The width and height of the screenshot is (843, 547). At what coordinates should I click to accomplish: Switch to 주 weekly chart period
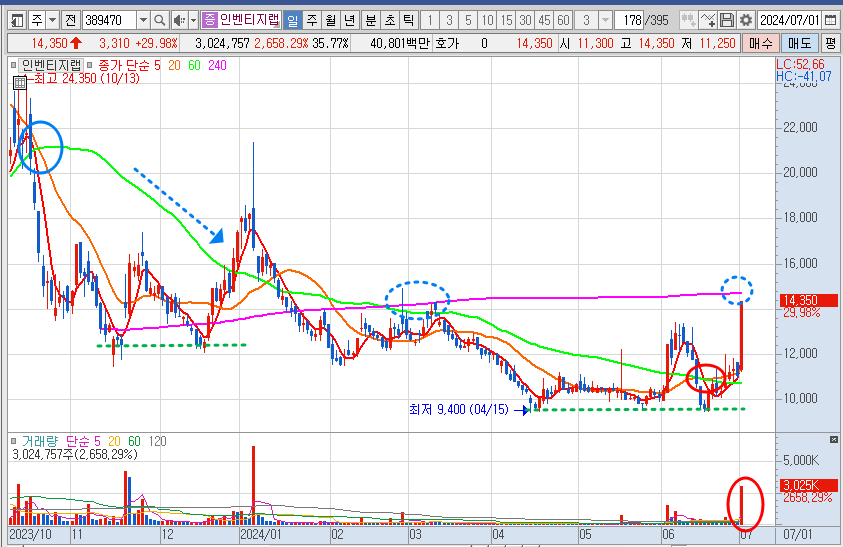click(x=311, y=20)
